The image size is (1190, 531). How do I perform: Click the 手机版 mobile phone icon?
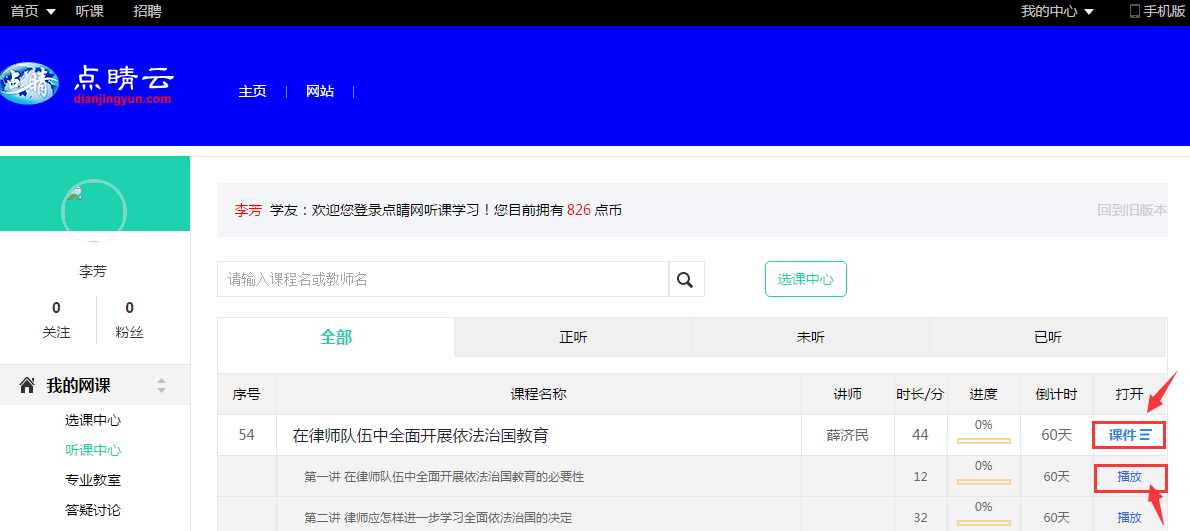1134,11
